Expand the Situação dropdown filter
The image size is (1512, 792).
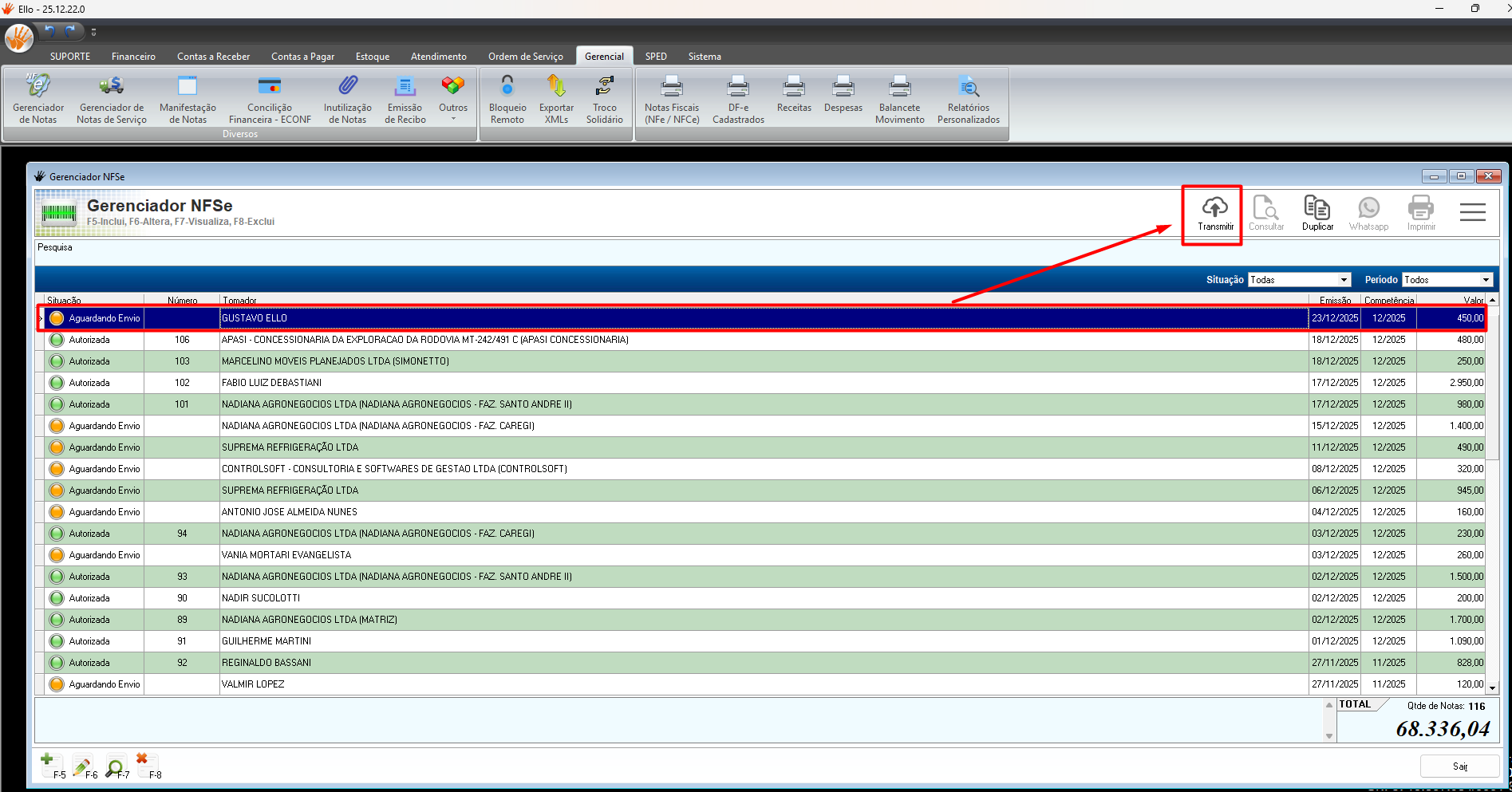1344,280
